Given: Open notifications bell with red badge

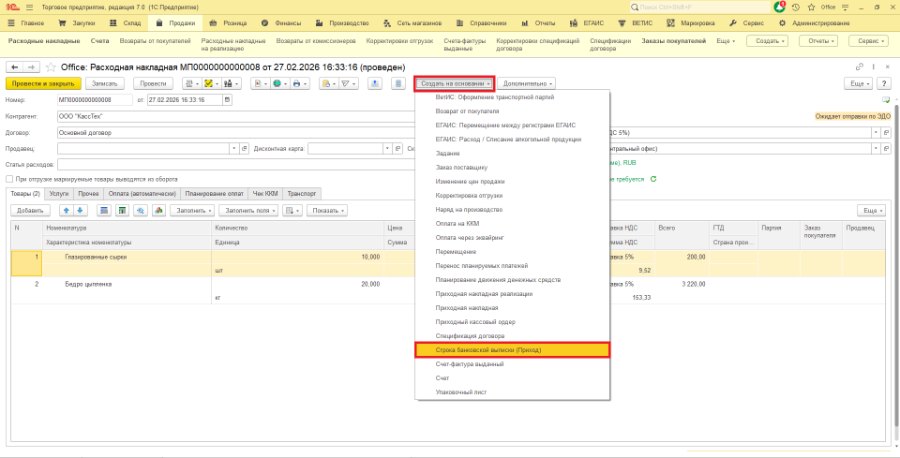Looking at the screenshot, I should (779, 7).
